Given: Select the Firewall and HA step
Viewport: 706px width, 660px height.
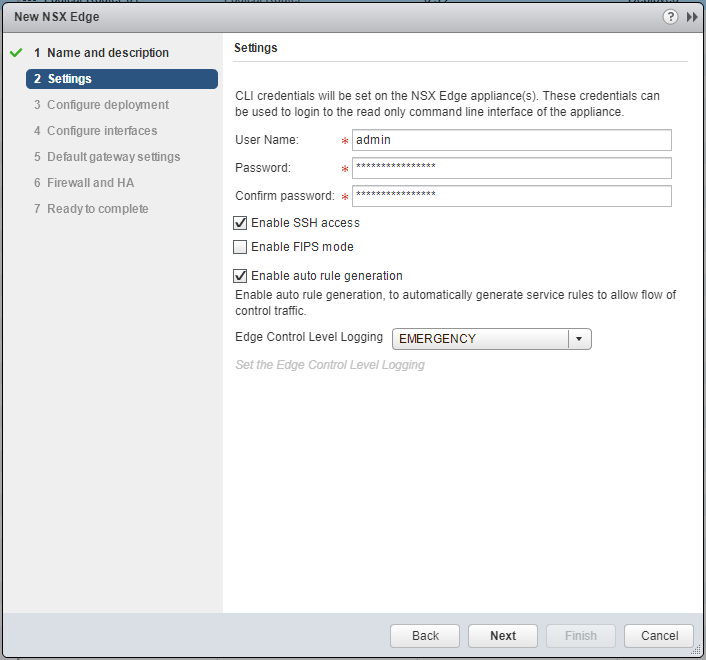Looking at the screenshot, I should (x=90, y=183).
